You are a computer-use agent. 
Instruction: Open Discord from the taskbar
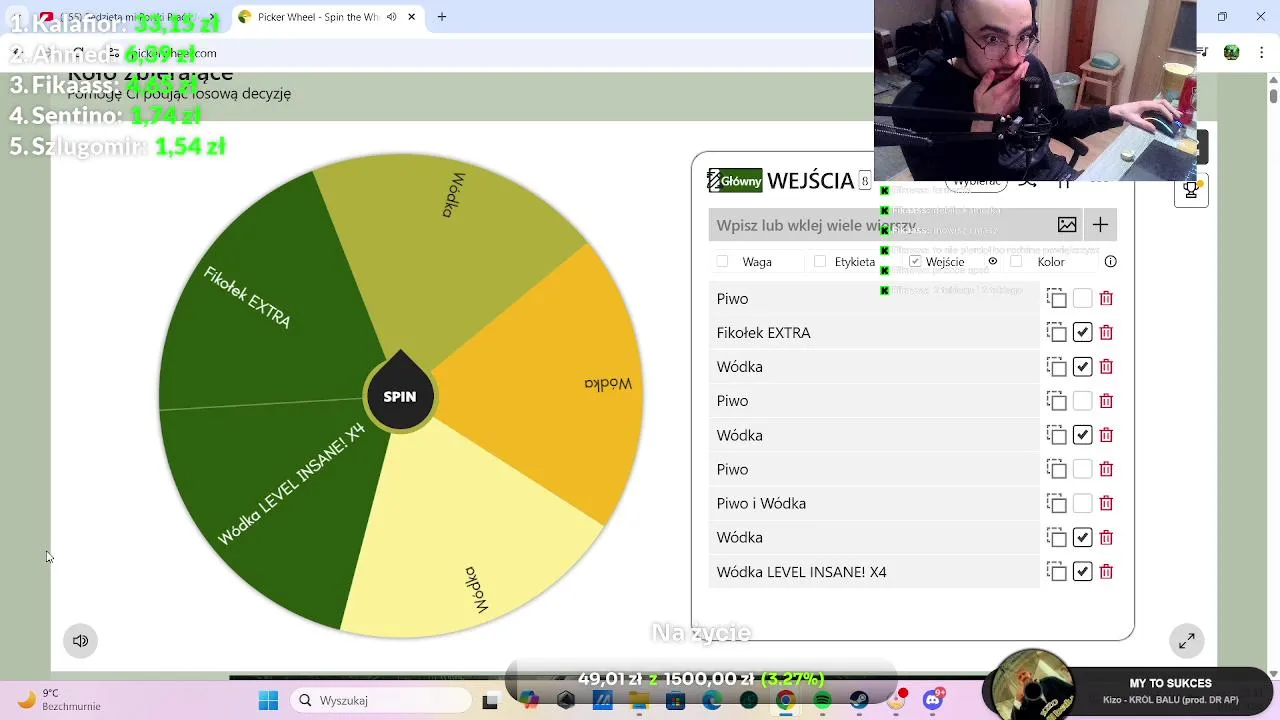tap(933, 700)
